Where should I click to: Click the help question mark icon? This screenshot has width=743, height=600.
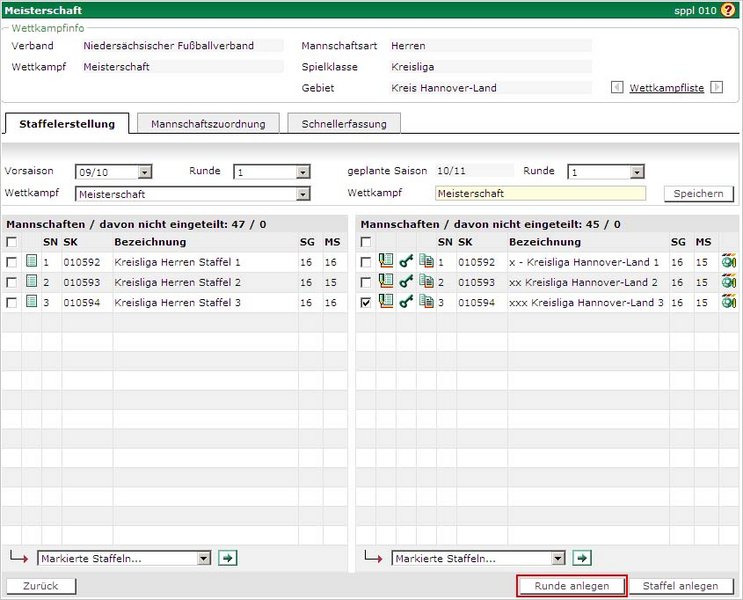(728, 10)
